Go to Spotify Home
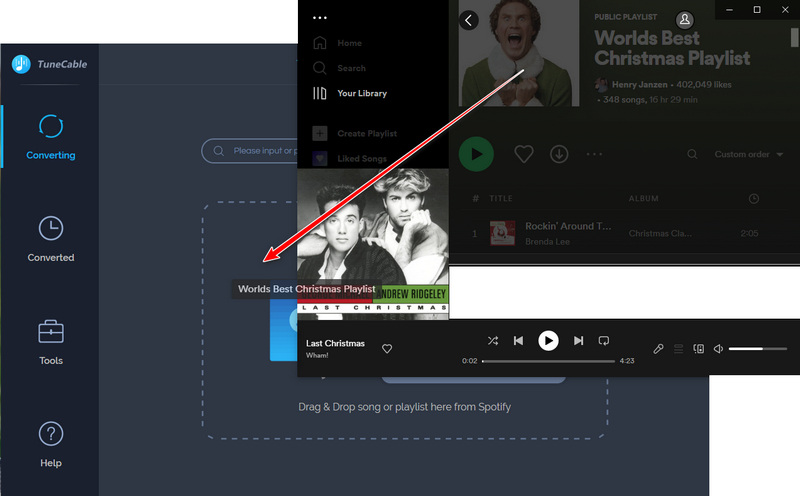 (338, 43)
